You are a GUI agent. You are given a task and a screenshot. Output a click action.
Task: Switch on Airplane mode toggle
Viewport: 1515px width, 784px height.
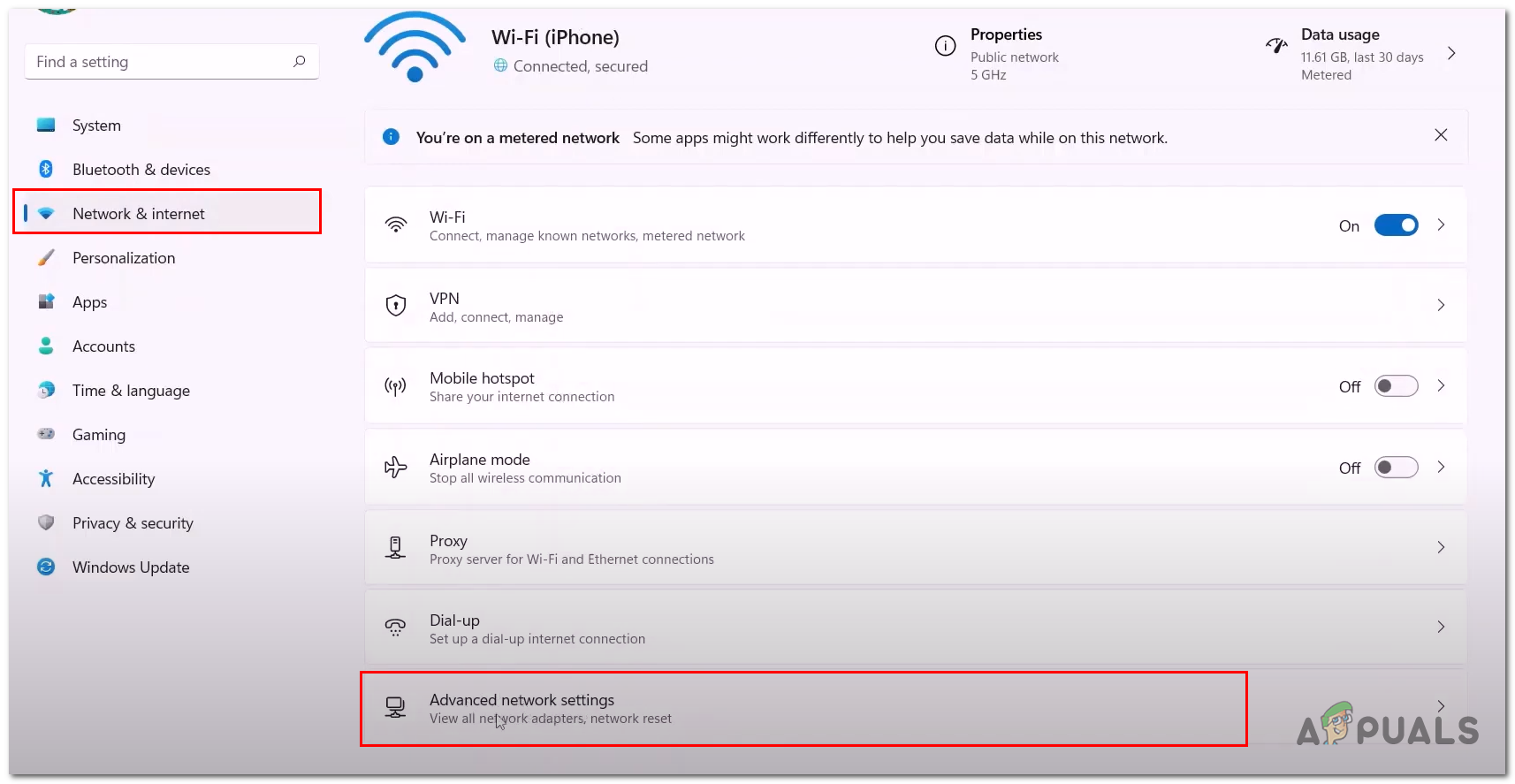[x=1396, y=468]
